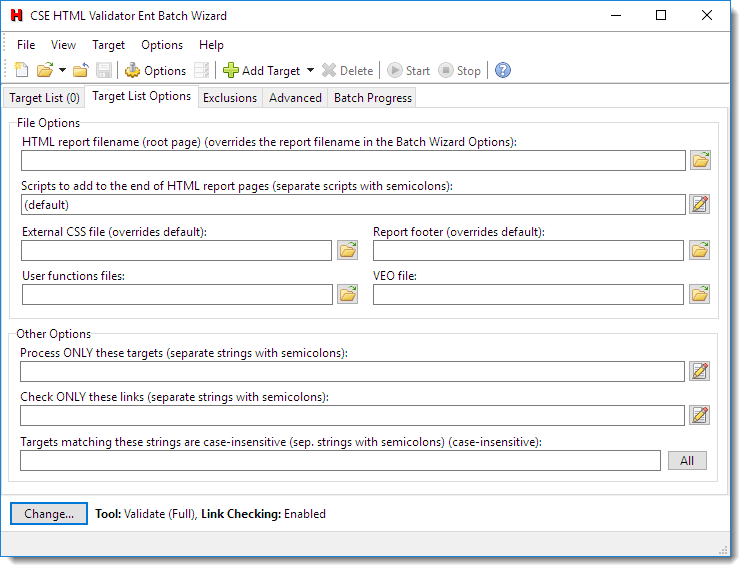The height and width of the screenshot is (572, 746).
Task: Browse for an External CSS file
Action: pyautogui.click(x=348, y=250)
